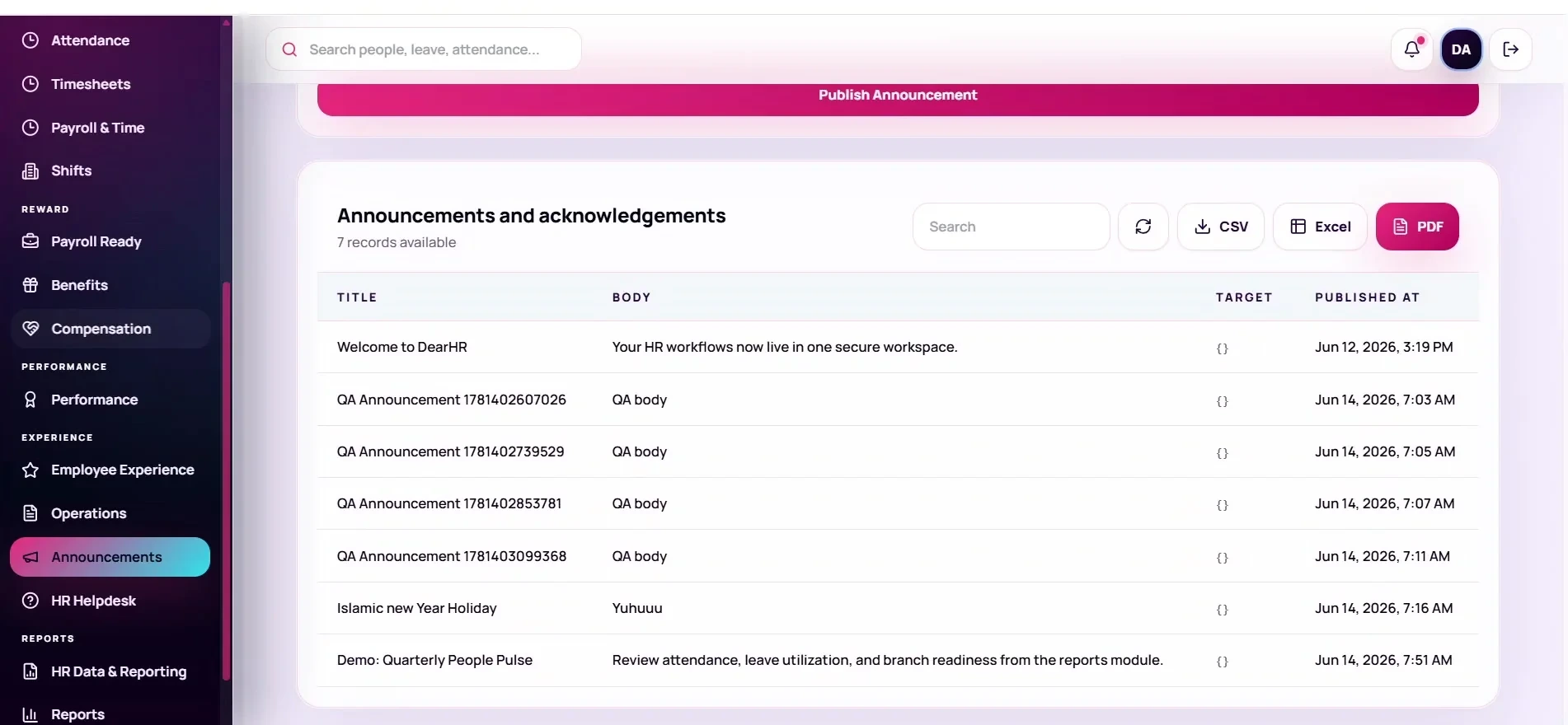The width and height of the screenshot is (1568, 725).
Task: Select QA Announcement 1781402607026 title
Action: pos(452,400)
